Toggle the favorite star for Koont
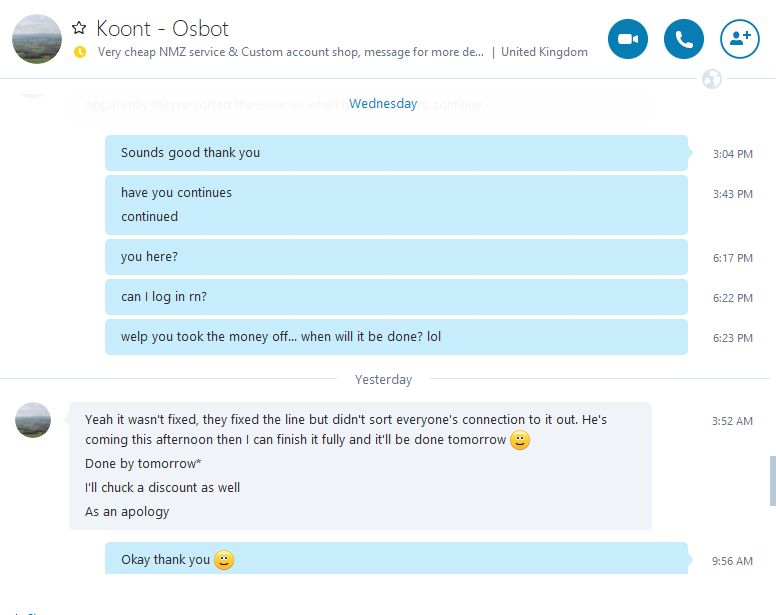The height and width of the screenshot is (615, 776). click(x=80, y=28)
